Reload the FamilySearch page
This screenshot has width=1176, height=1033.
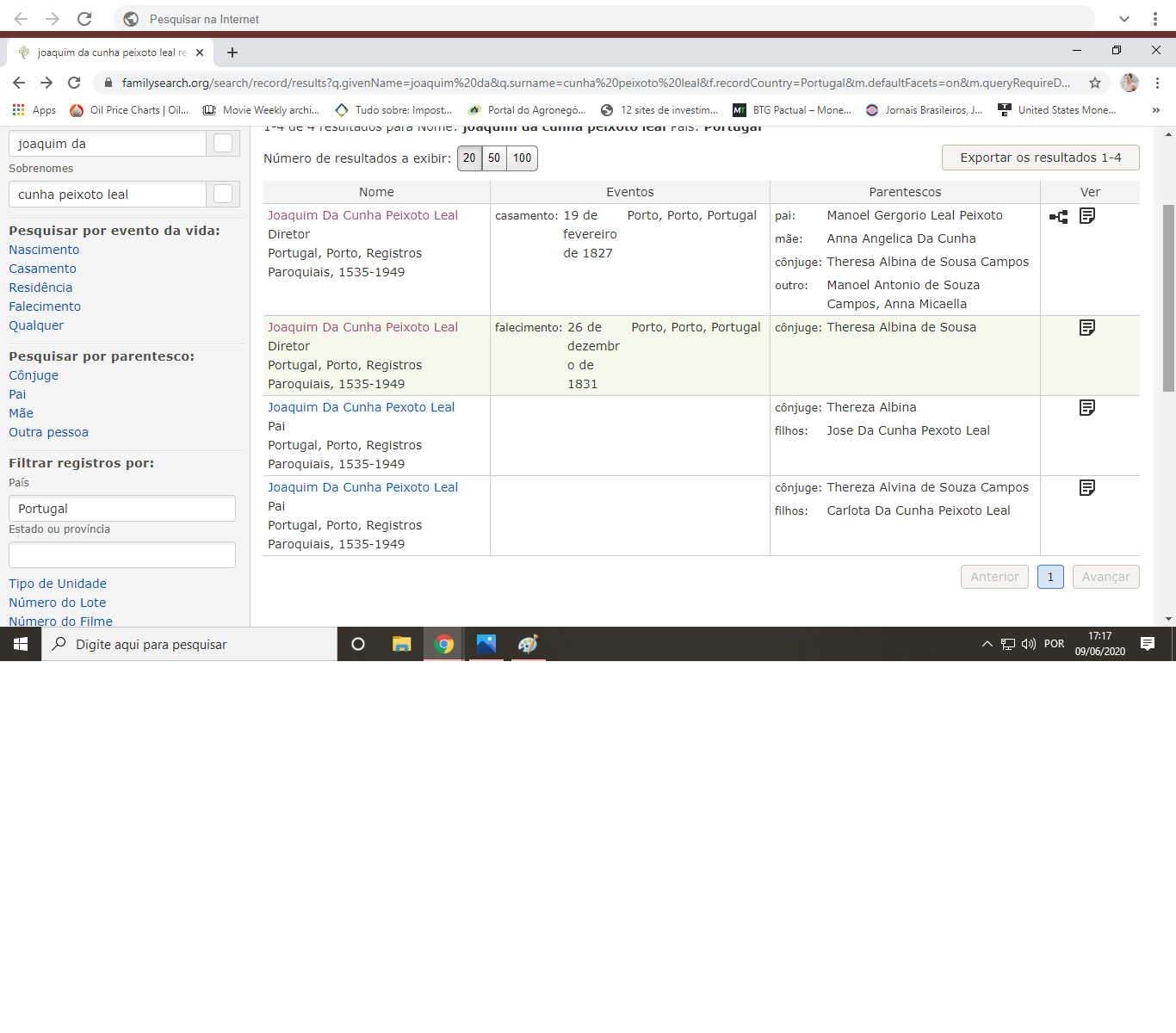[74, 83]
